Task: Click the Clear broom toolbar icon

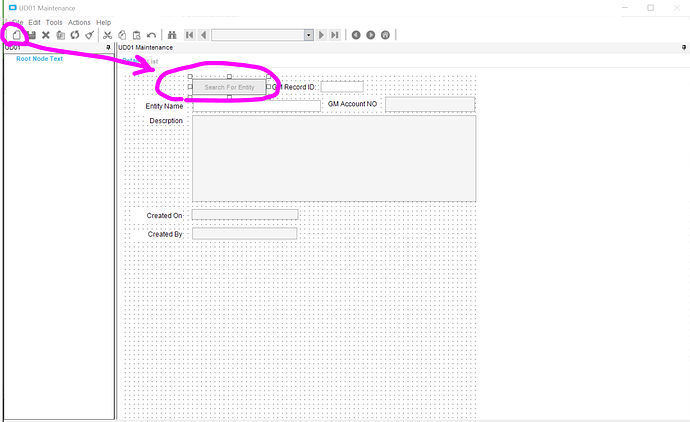Action: 89,35
